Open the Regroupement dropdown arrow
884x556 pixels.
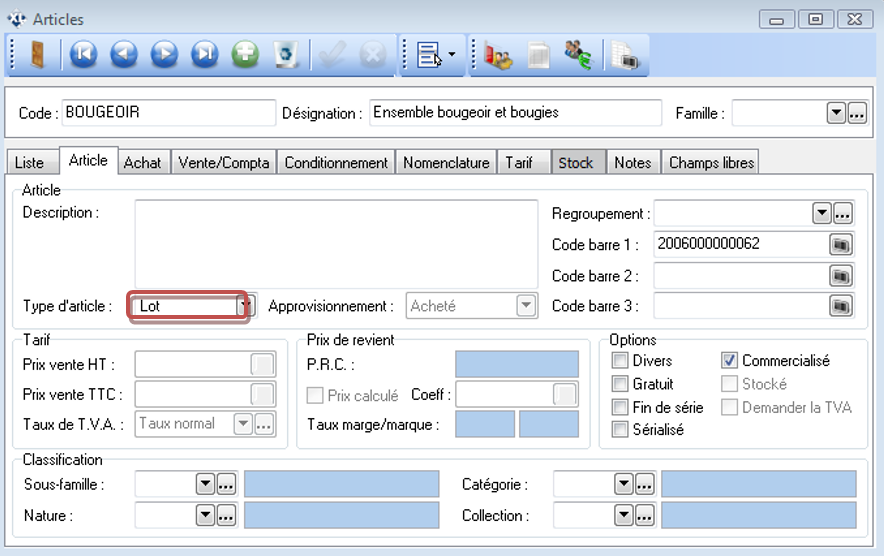tap(822, 213)
